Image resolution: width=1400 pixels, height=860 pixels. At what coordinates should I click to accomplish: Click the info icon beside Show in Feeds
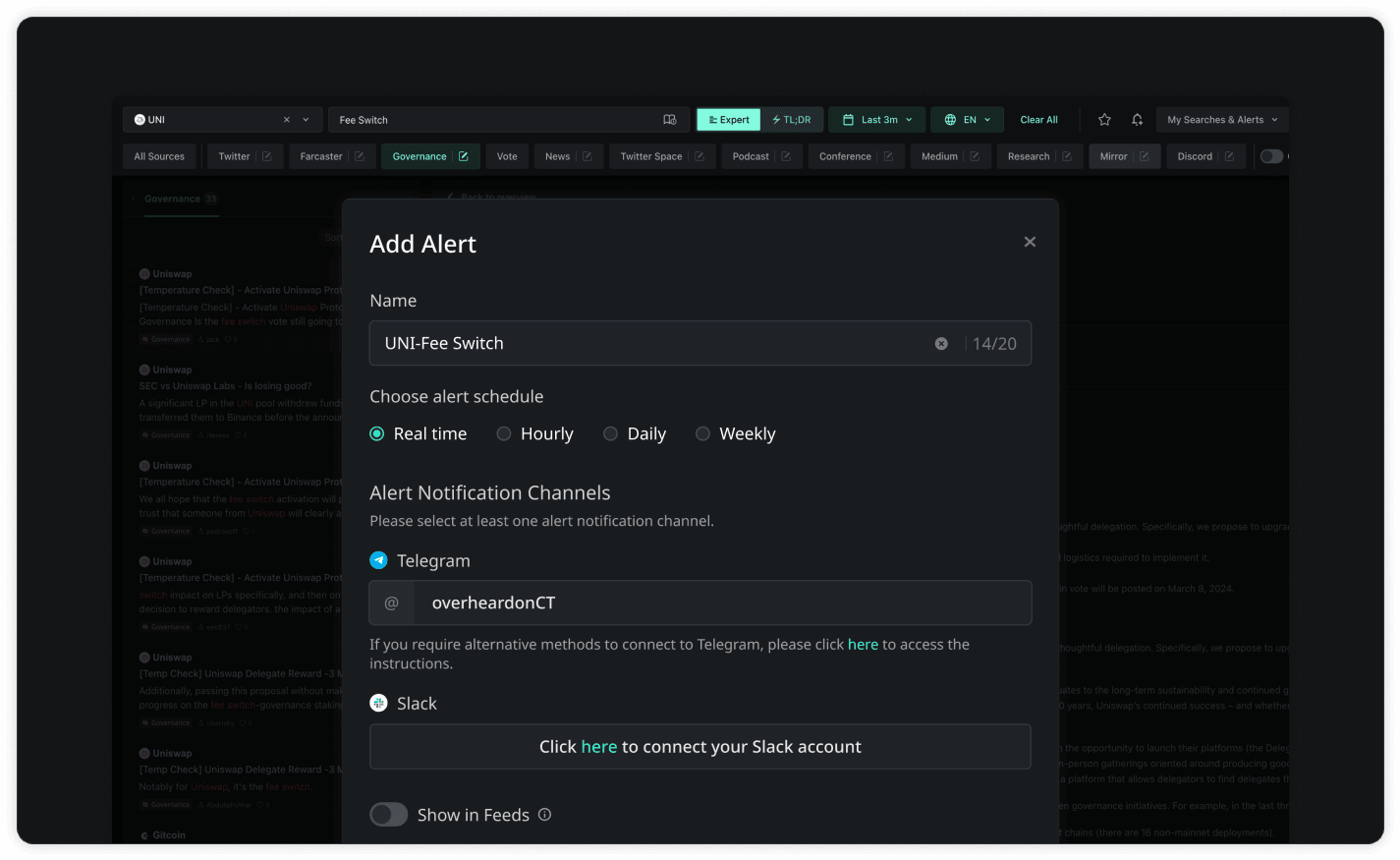[545, 815]
